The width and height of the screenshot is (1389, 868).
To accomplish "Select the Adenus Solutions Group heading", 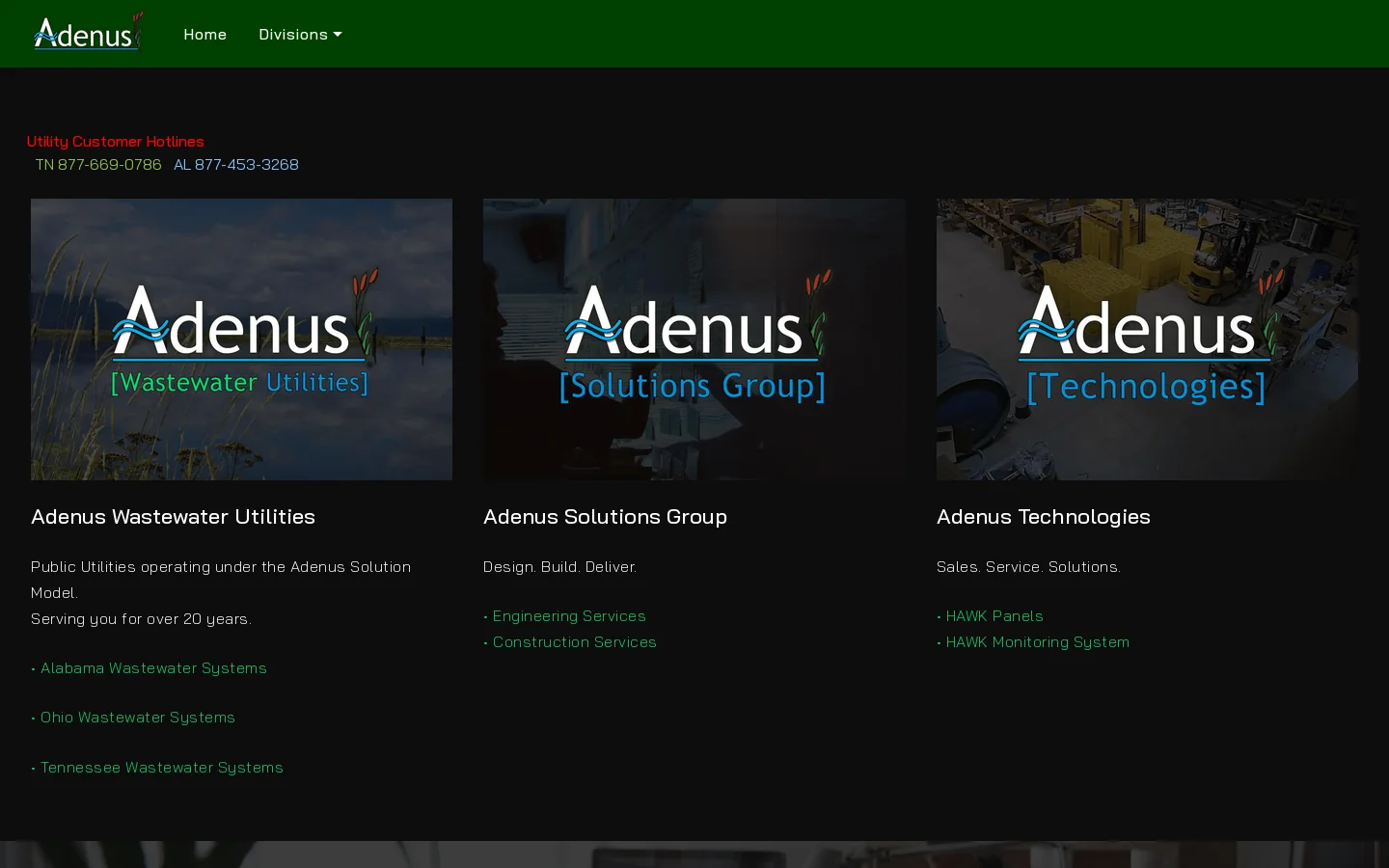I will tap(606, 517).
